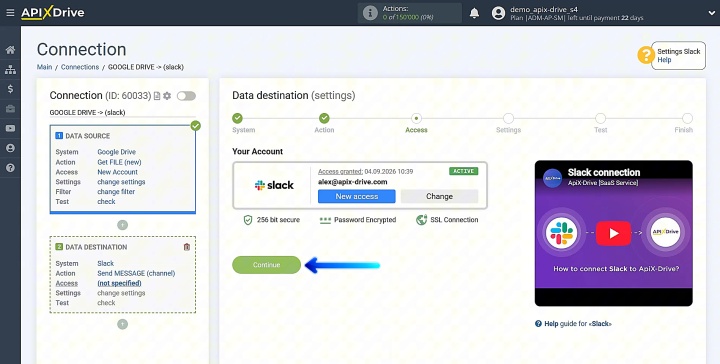720x364 pixels.
Task: Click source change settings link
Action: point(121,182)
